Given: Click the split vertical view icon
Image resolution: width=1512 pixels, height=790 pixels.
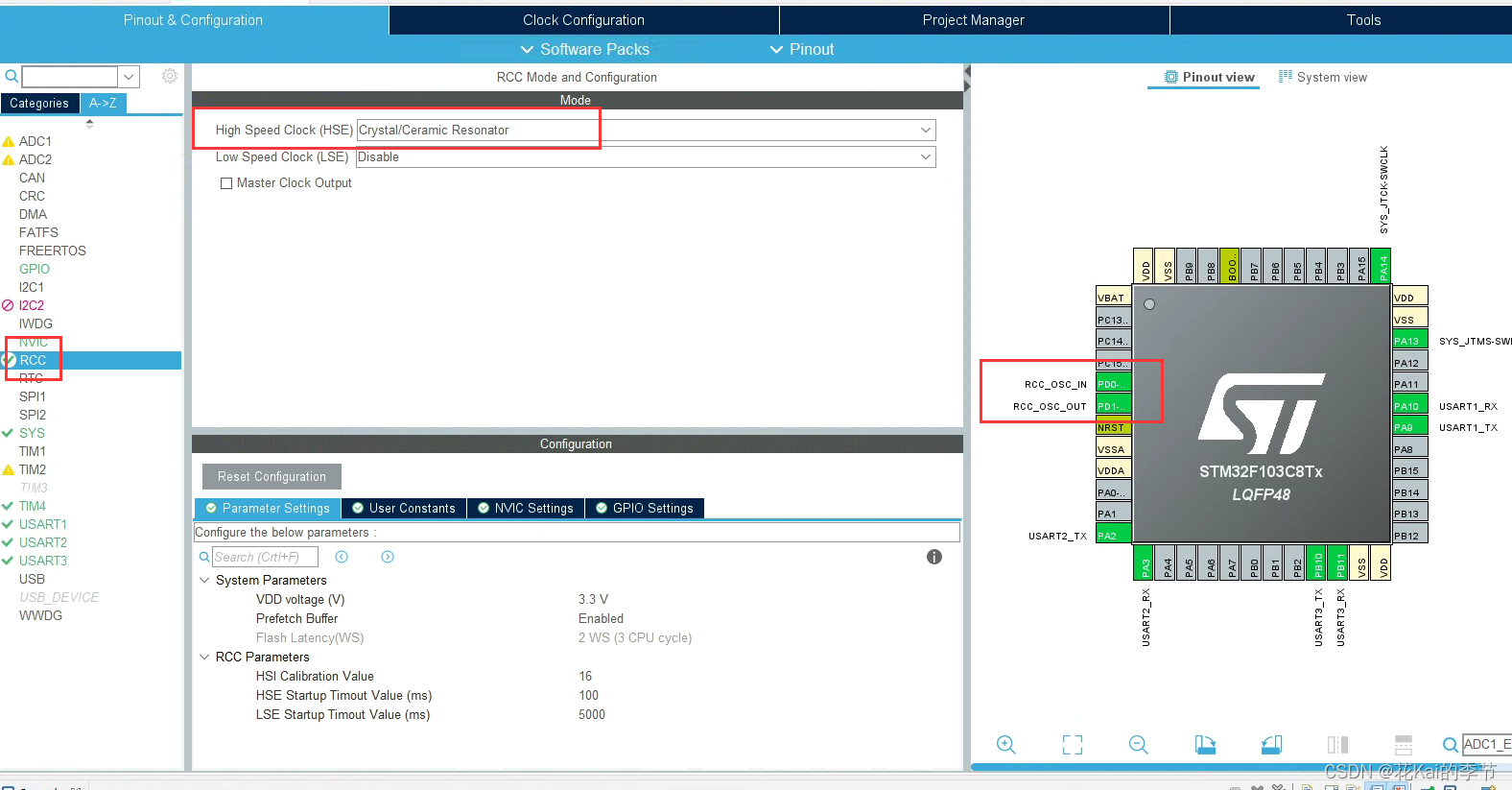Looking at the screenshot, I should pos(1337,744).
